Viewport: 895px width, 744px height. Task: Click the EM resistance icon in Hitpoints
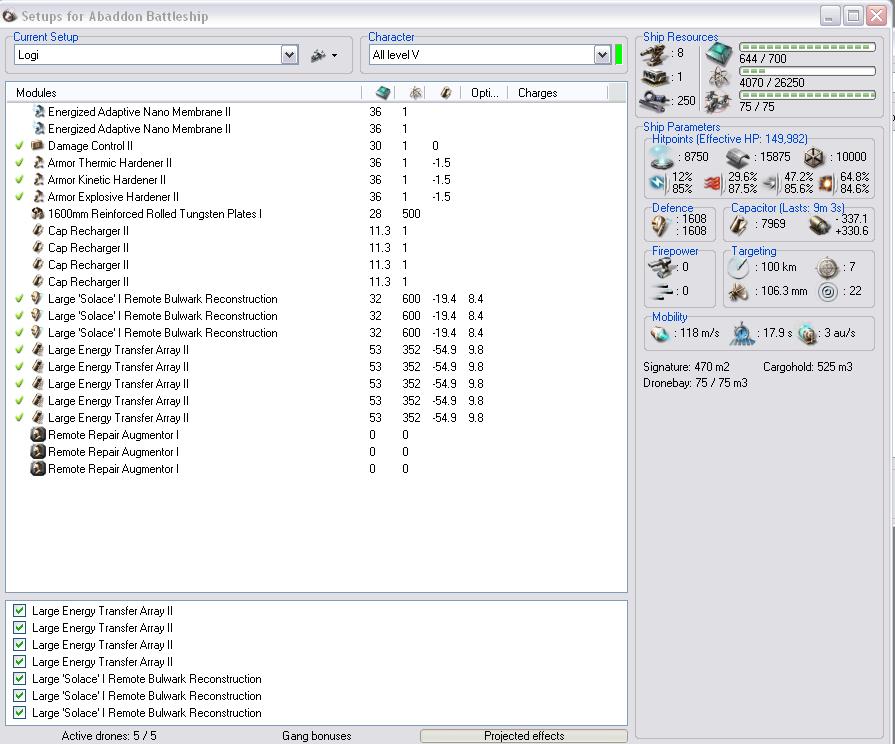(x=658, y=183)
